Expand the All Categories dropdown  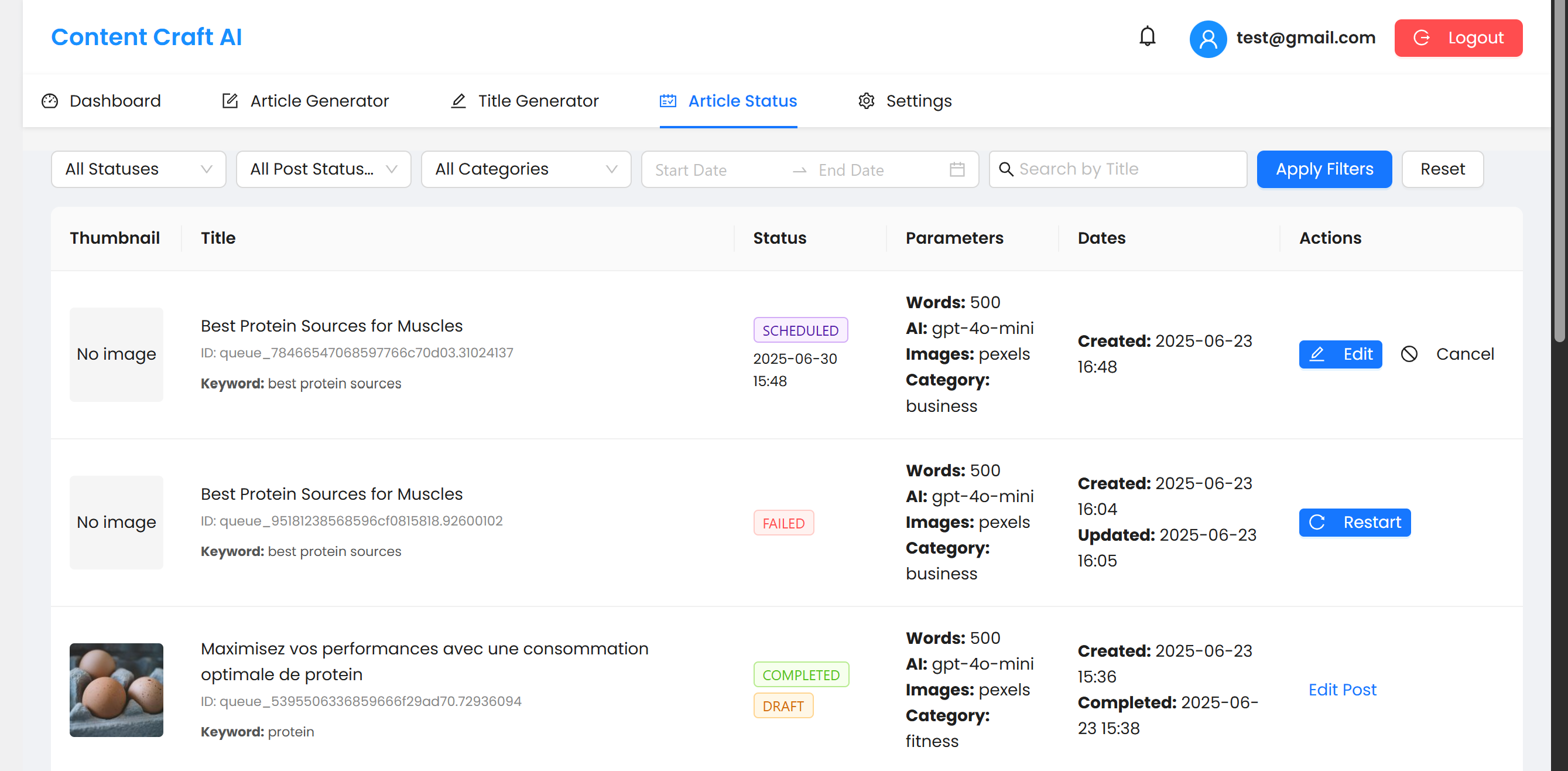tap(526, 169)
